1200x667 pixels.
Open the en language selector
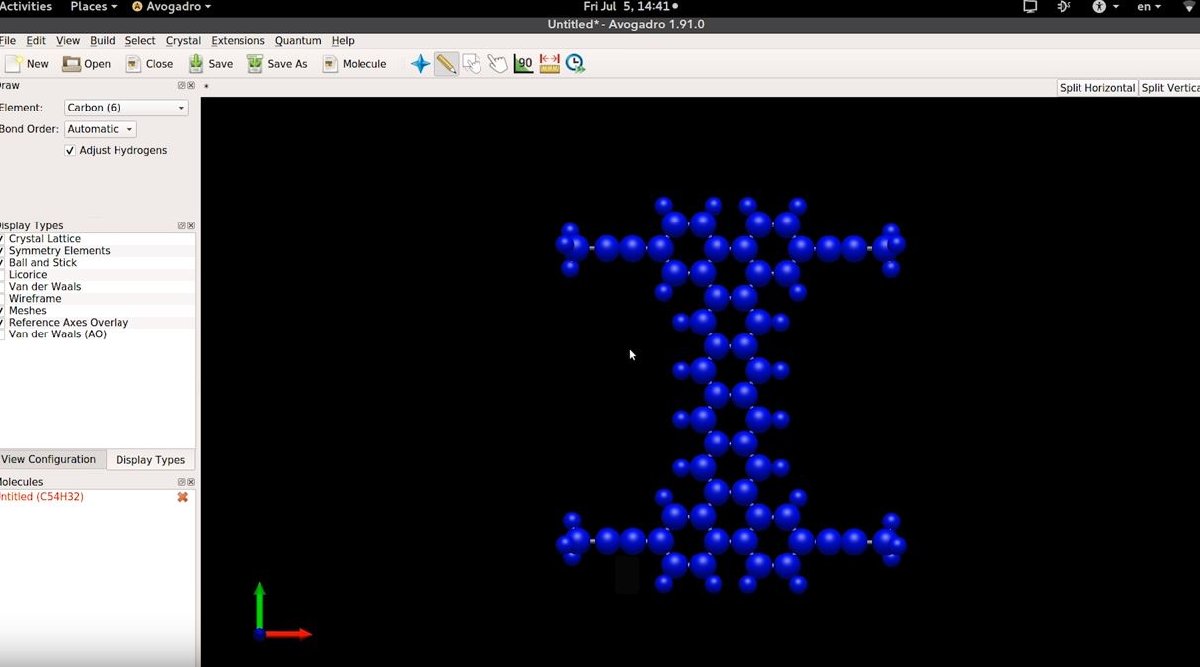1148,7
